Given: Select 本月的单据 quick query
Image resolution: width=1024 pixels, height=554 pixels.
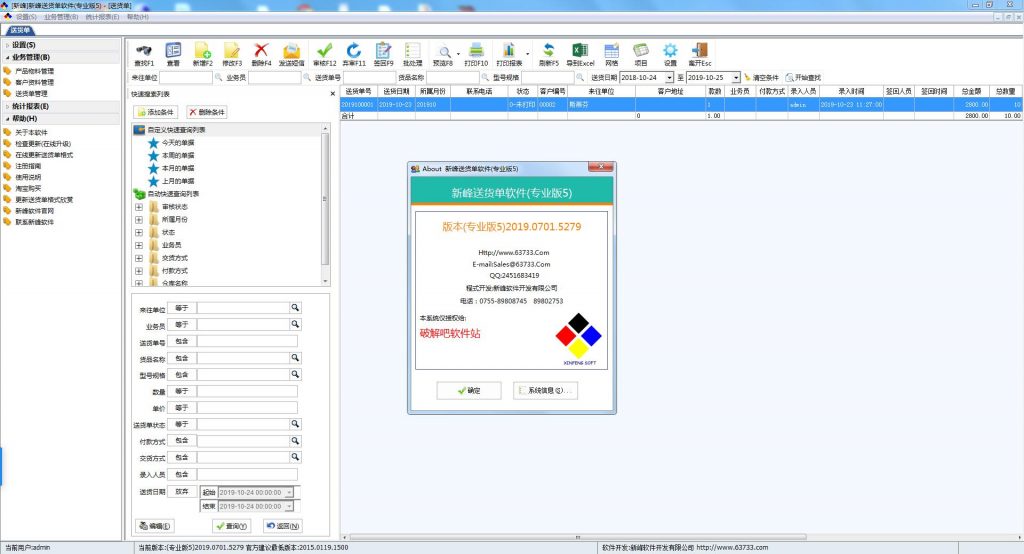Looking at the screenshot, I should [178, 168].
